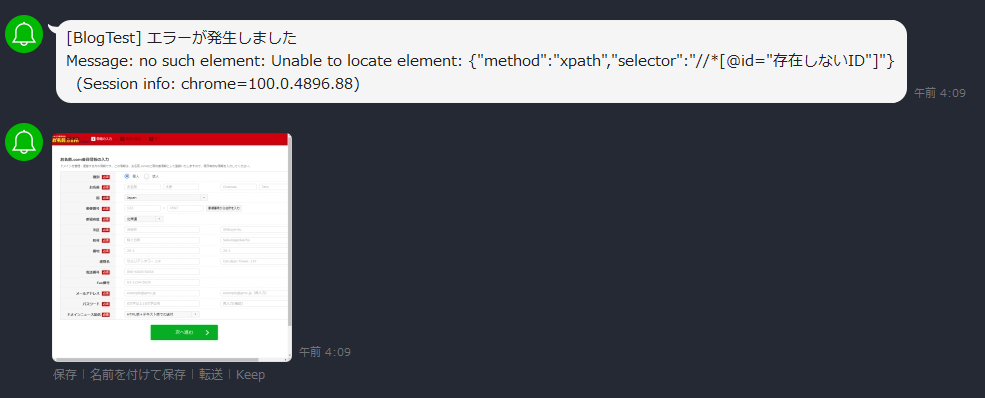This screenshot has height=398, width=985.
Task: Click the green 次へ進む button in the screenshot
Action: (x=184, y=333)
